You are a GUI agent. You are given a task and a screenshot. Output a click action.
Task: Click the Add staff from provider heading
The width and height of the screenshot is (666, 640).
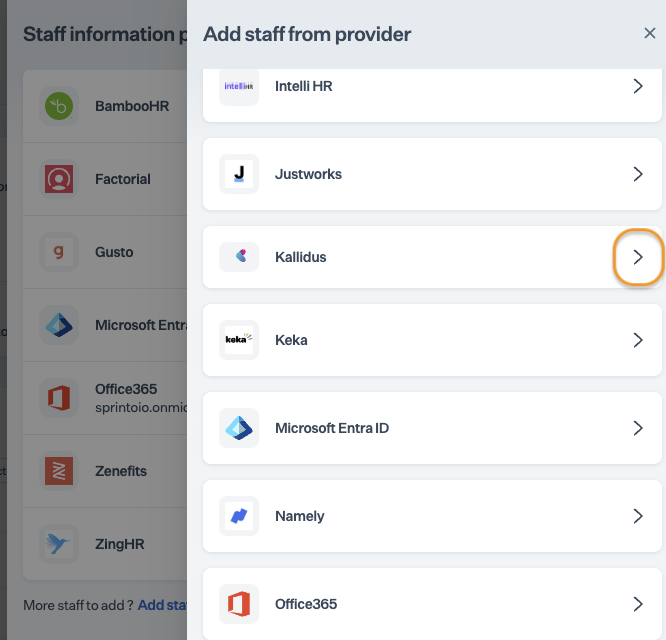point(307,34)
